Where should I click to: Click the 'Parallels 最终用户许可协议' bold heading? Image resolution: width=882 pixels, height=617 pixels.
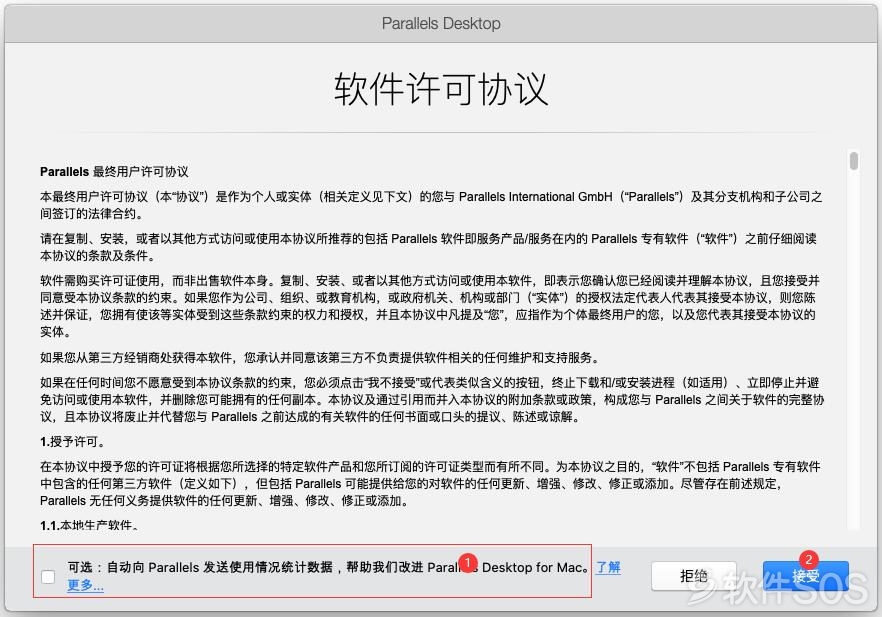pyautogui.click(x=114, y=172)
